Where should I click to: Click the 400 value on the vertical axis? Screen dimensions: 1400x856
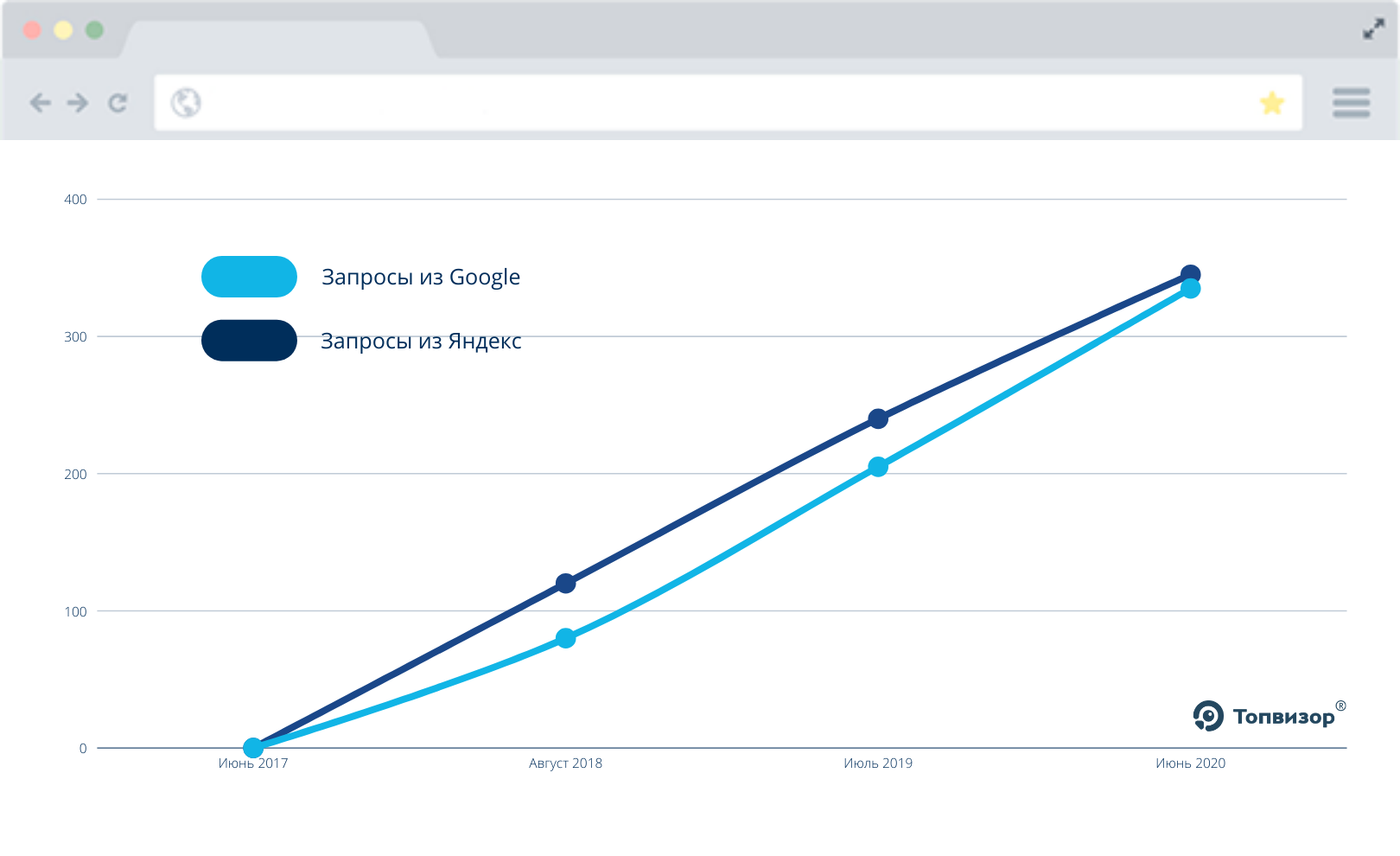tap(75, 200)
